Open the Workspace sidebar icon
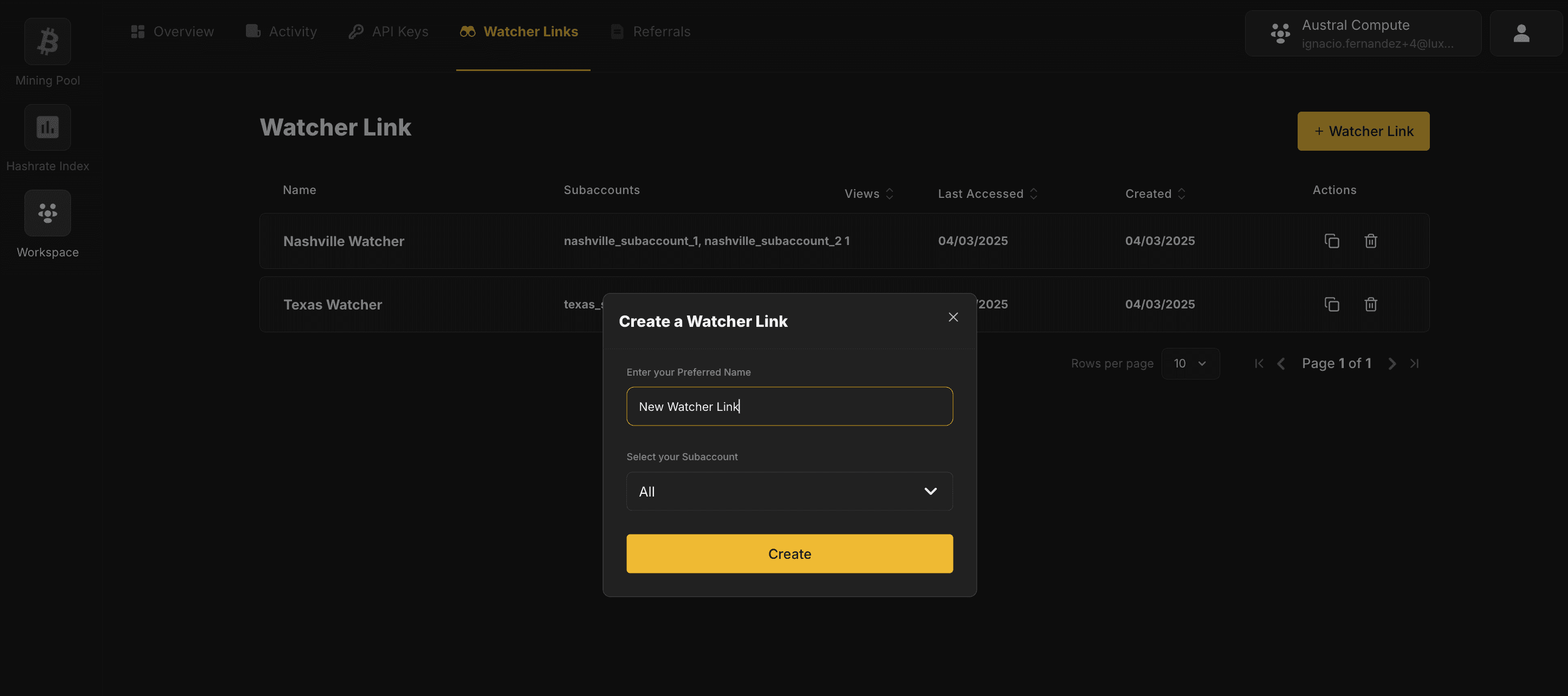1568x696 pixels. [47, 213]
